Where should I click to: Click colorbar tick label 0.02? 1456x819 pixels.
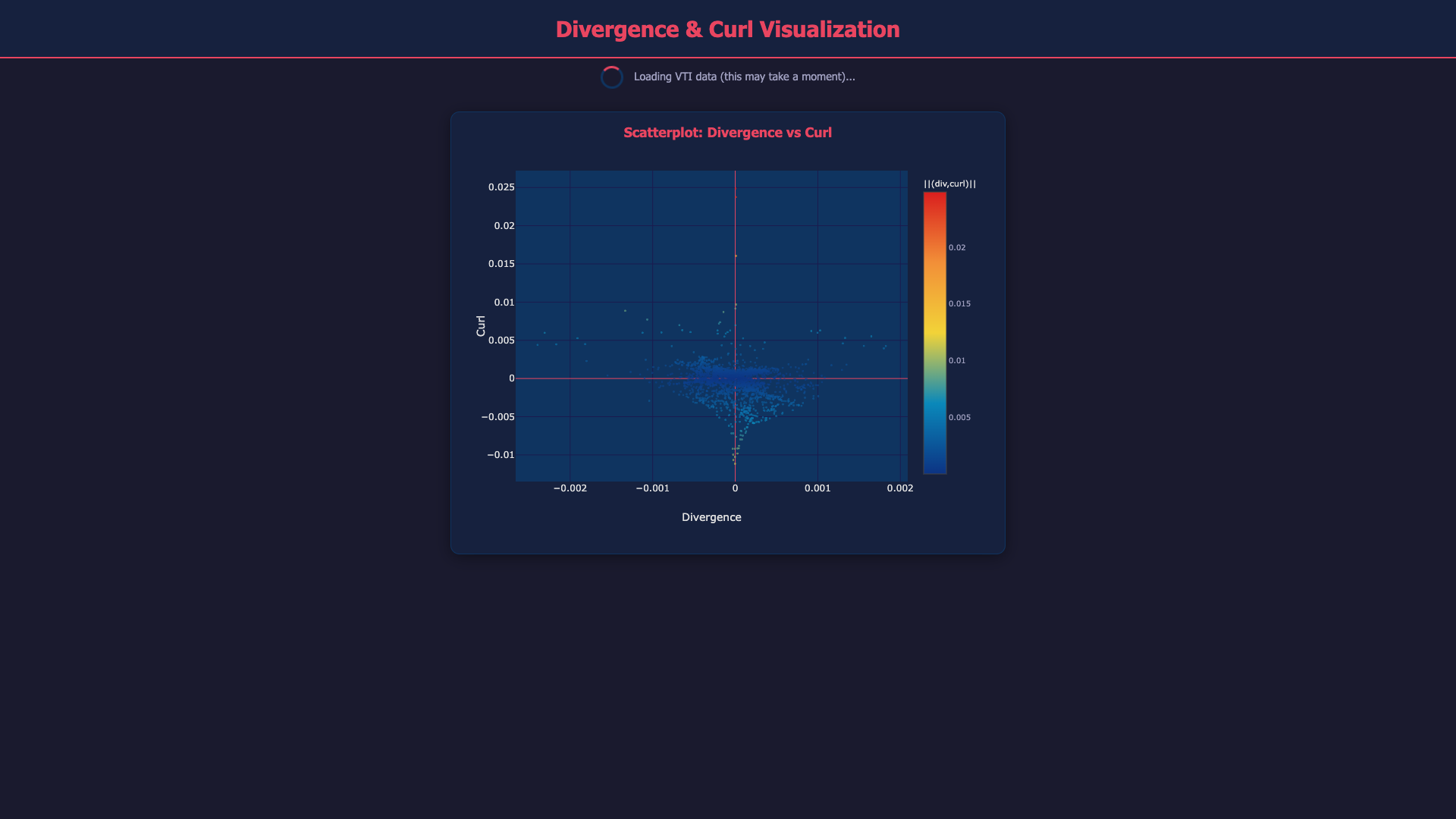[957, 248]
